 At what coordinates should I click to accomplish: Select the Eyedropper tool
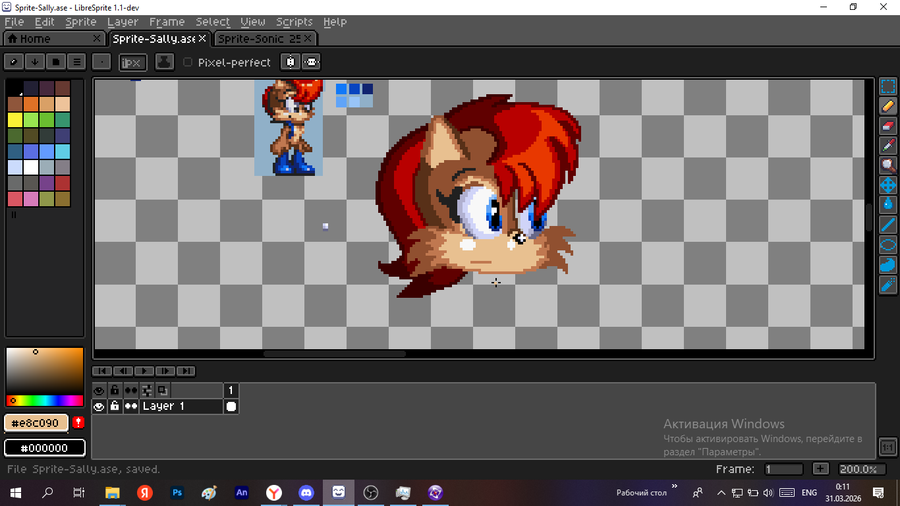click(x=887, y=146)
